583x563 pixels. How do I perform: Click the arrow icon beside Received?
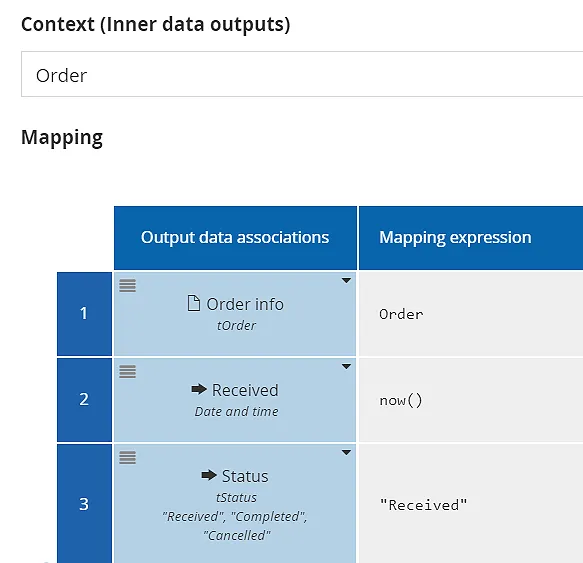click(199, 389)
